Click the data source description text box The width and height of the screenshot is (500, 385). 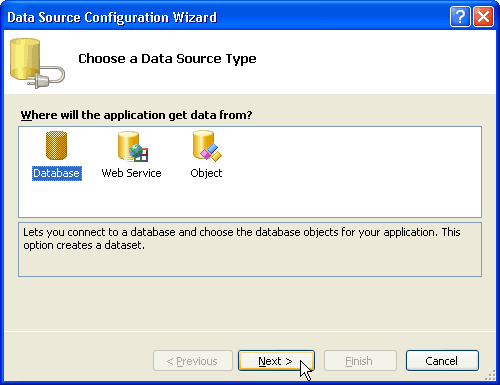tap(250, 249)
